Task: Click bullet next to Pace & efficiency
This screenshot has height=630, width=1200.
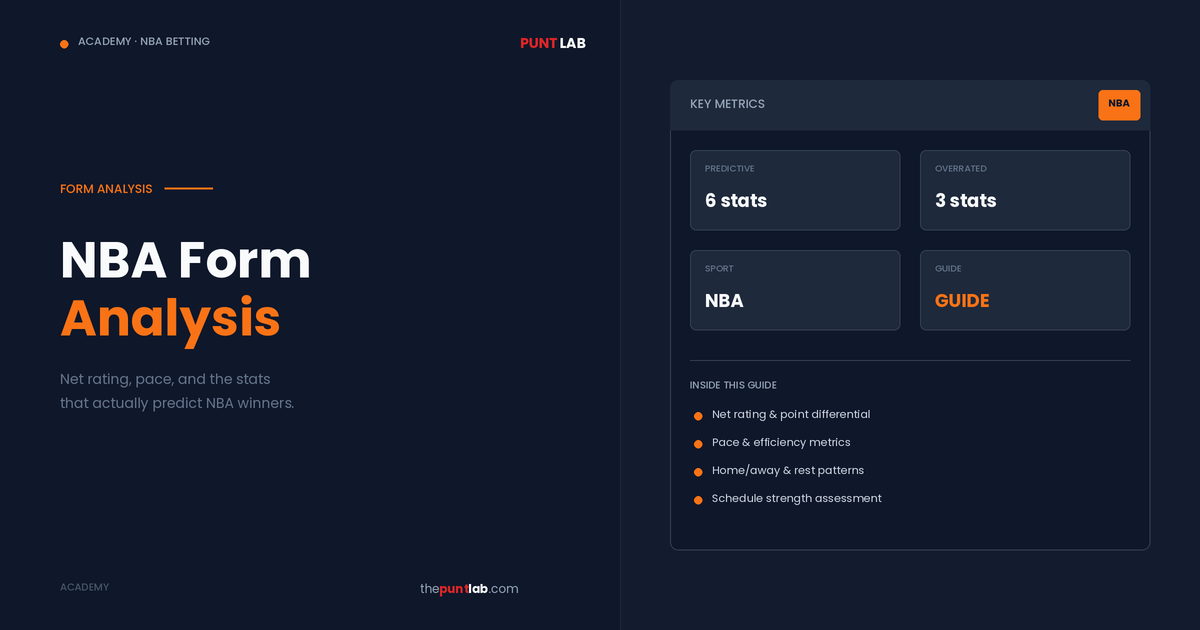Action: coord(698,444)
